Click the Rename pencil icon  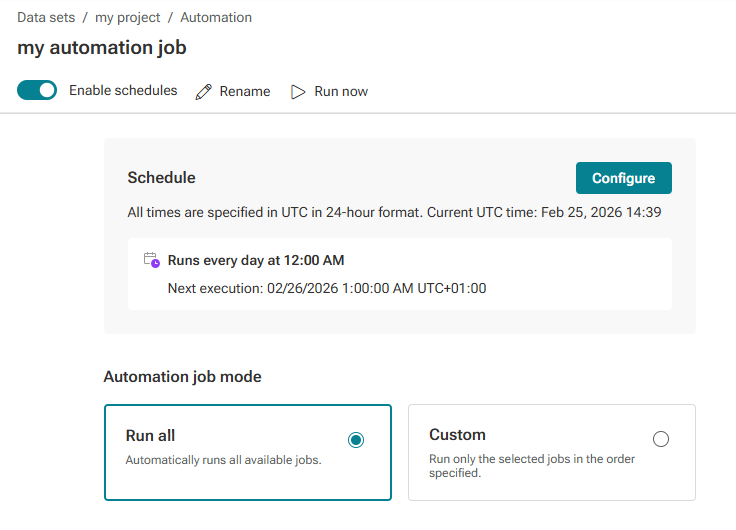[203, 92]
